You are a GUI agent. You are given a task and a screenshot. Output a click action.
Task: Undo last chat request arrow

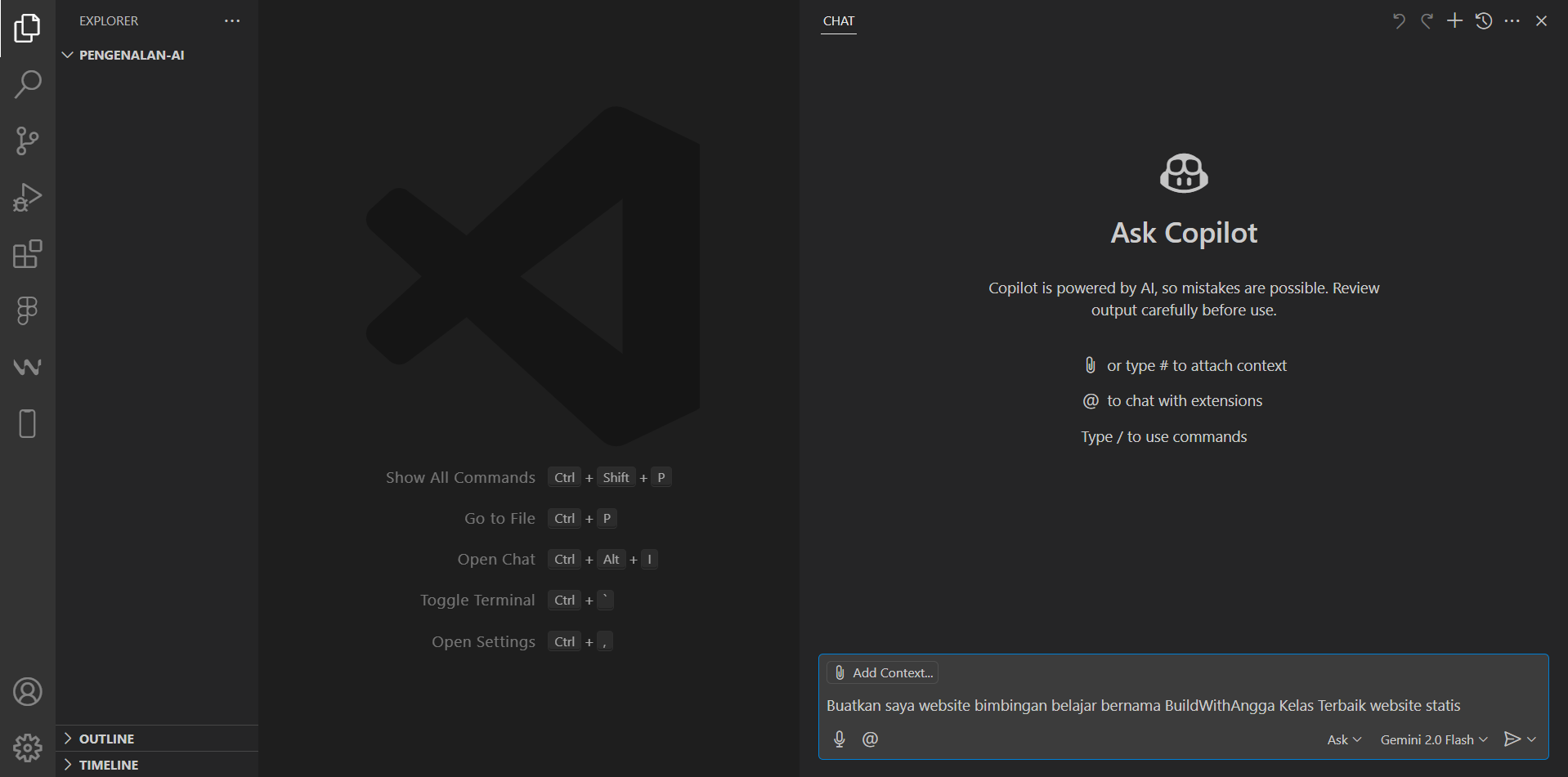pyautogui.click(x=1399, y=21)
